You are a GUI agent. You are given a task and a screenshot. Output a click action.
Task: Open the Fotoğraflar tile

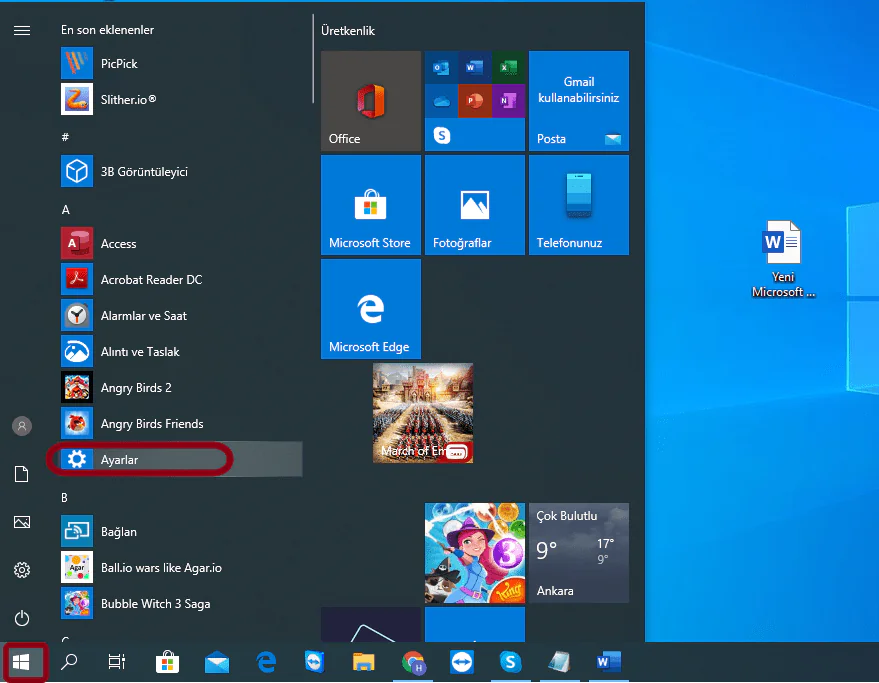(474, 204)
